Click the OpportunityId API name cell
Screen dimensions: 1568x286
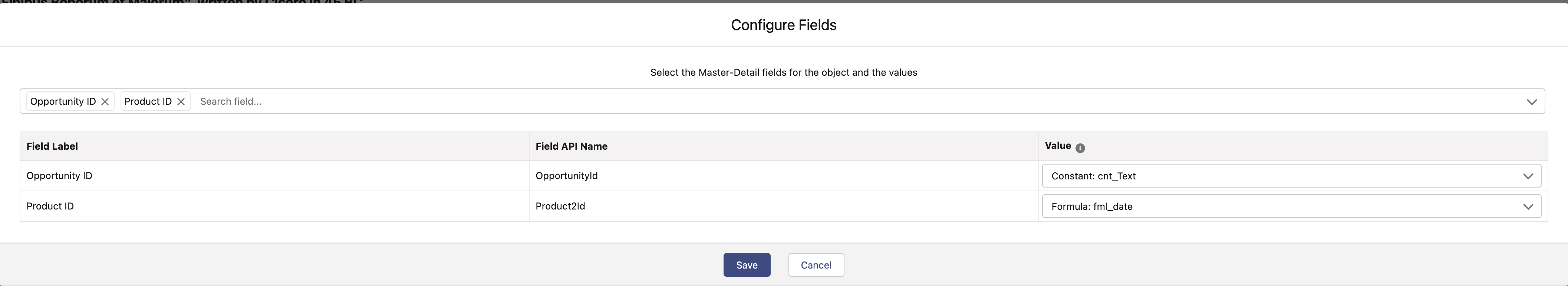pos(566,176)
